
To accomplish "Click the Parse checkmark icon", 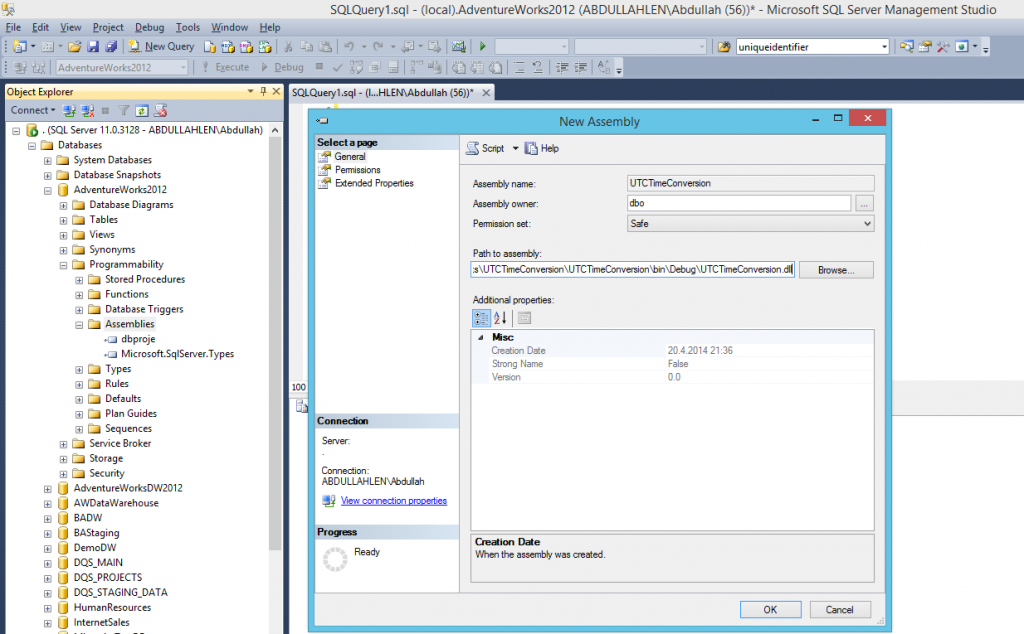I will [338, 67].
